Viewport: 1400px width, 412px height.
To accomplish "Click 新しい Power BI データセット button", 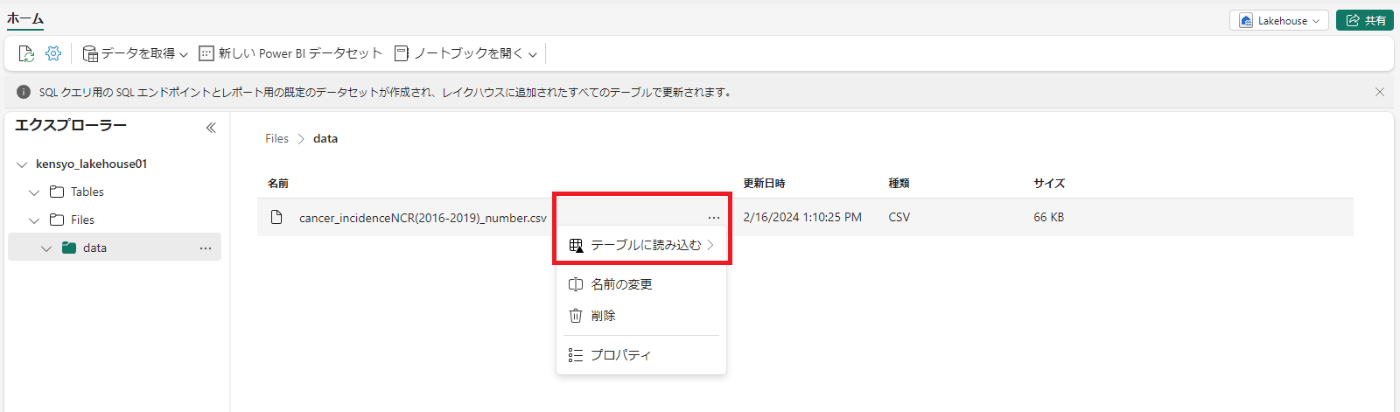I will coord(291,54).
